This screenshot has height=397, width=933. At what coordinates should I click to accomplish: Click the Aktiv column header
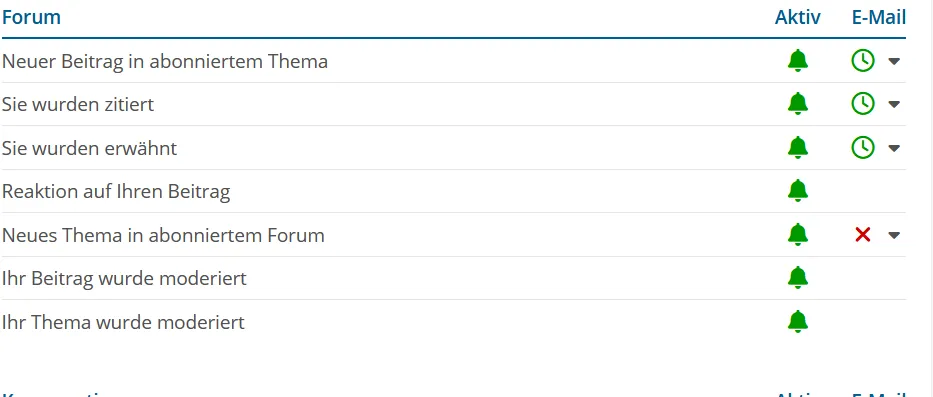click(x=797, y=17)
